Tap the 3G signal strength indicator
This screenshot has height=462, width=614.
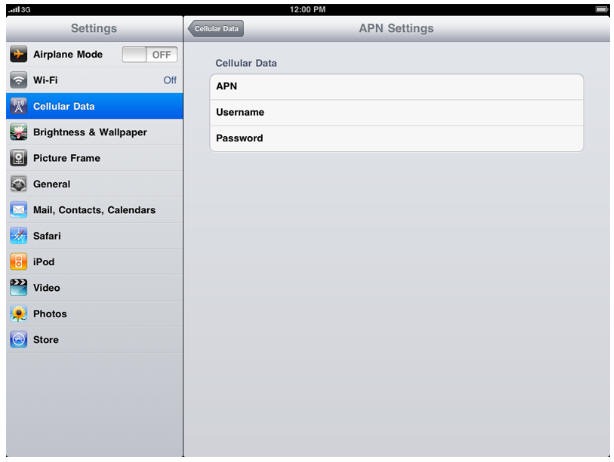[19, 9]
